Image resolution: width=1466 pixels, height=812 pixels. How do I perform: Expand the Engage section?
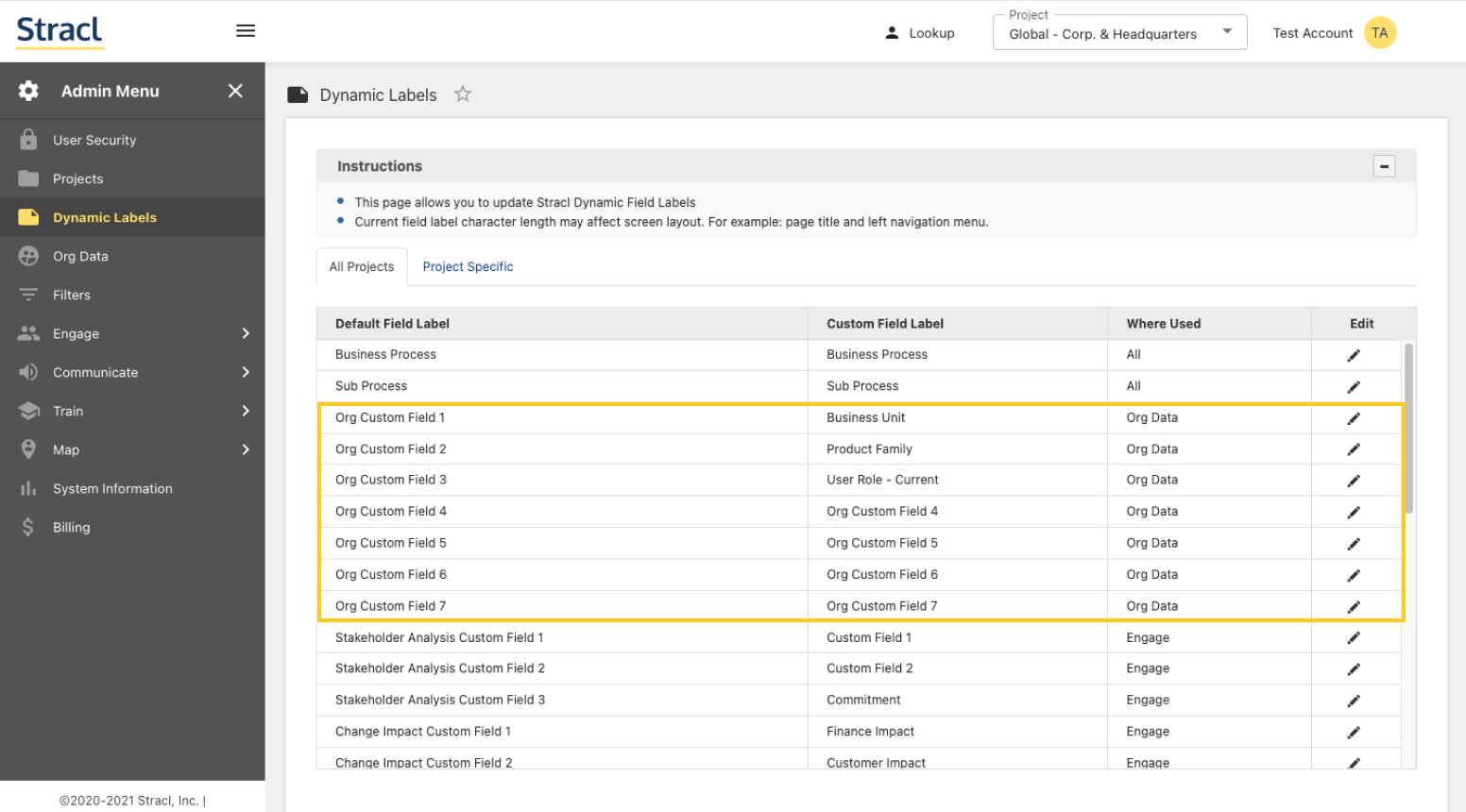pos(132,333)
